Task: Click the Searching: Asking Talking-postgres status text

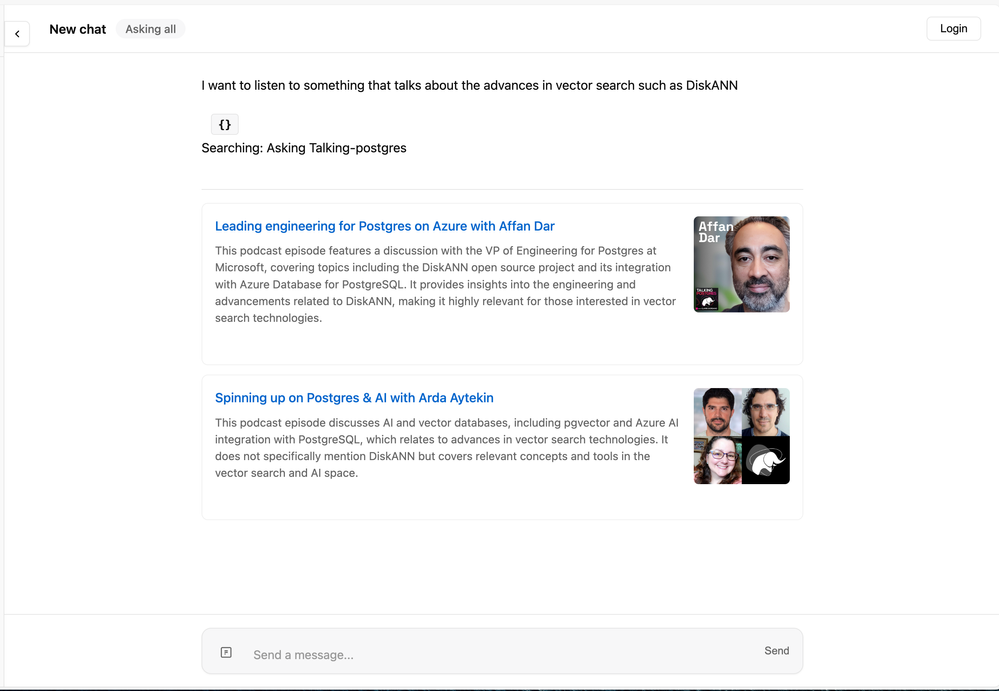Action: click(x=304, y=148)
